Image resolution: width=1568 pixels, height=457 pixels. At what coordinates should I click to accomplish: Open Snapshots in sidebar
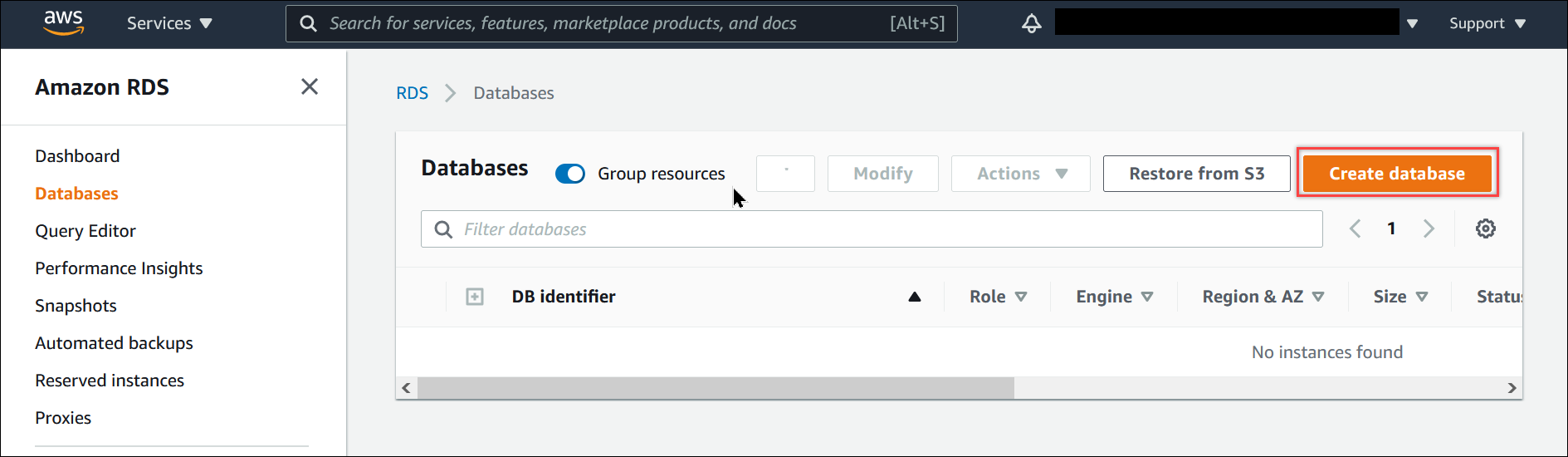[76, 306]
